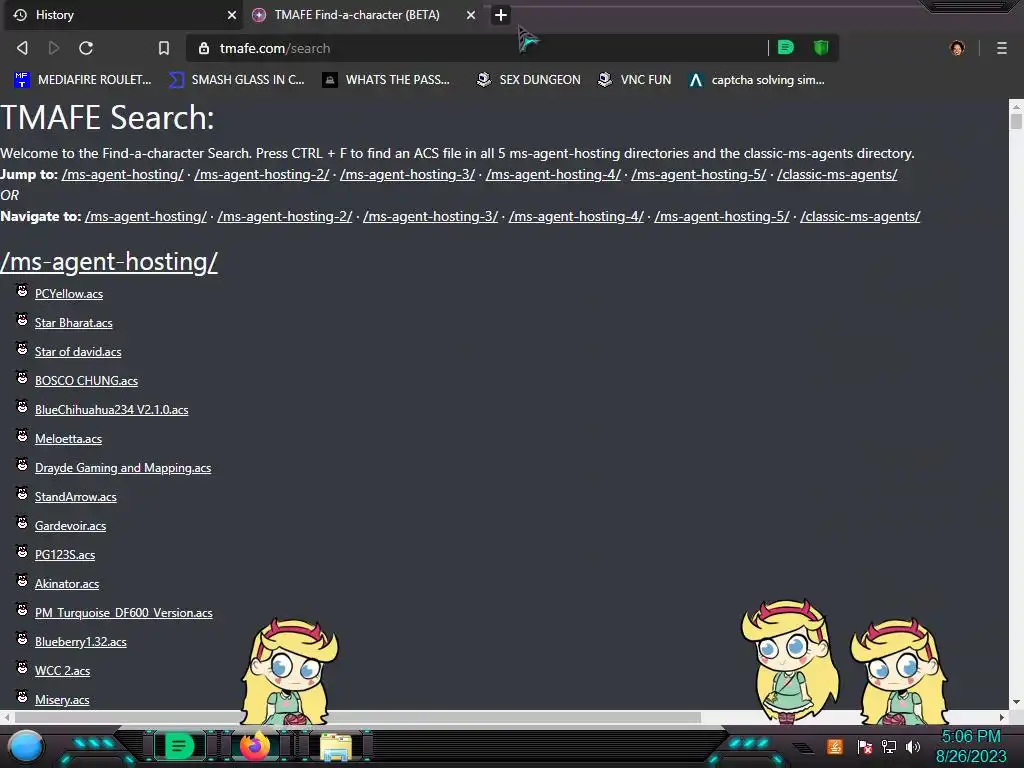Image resolution: width=1024 pixels, height=768 pixels.
Task: Open Star Bharat.acs file link
Action: tap(74, 323)
